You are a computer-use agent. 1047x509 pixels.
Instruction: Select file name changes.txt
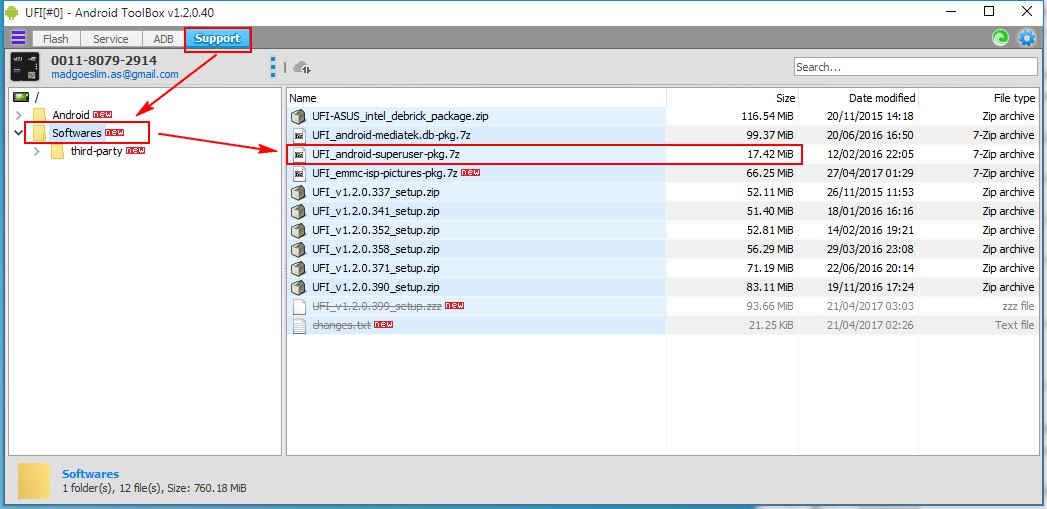[341, 325]
